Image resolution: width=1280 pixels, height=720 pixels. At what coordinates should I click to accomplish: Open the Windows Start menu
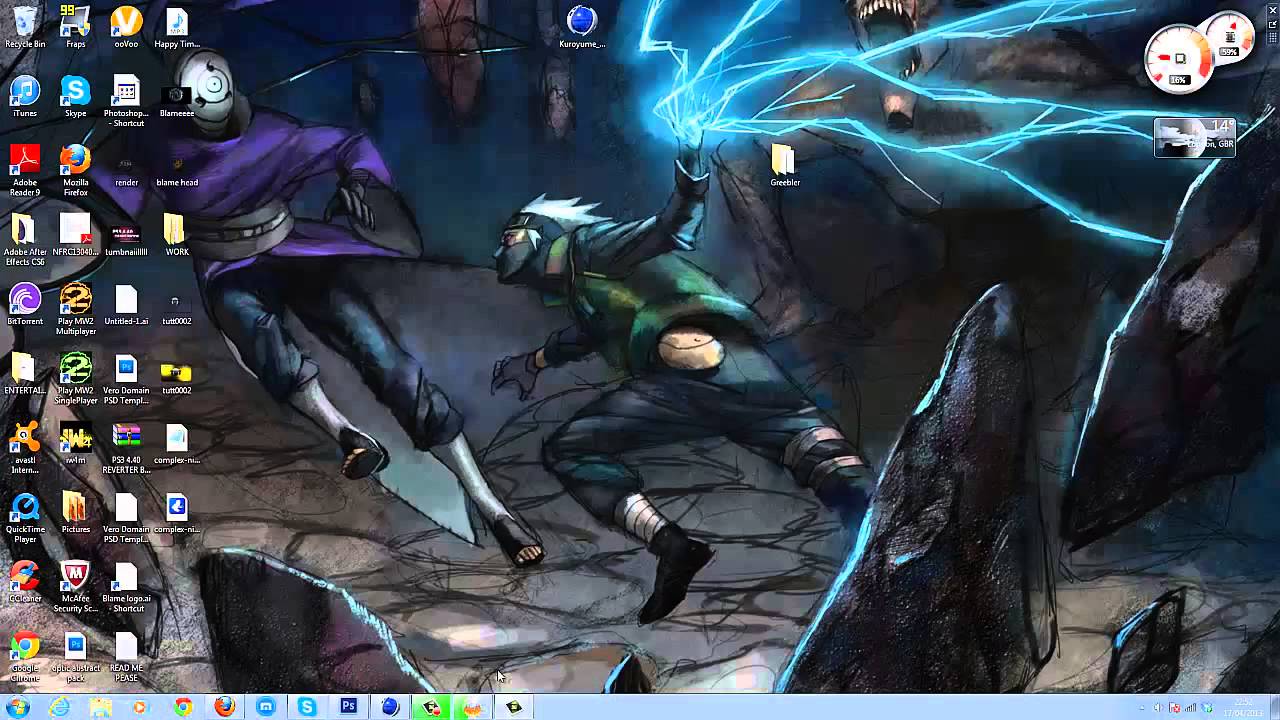point(18,707)
